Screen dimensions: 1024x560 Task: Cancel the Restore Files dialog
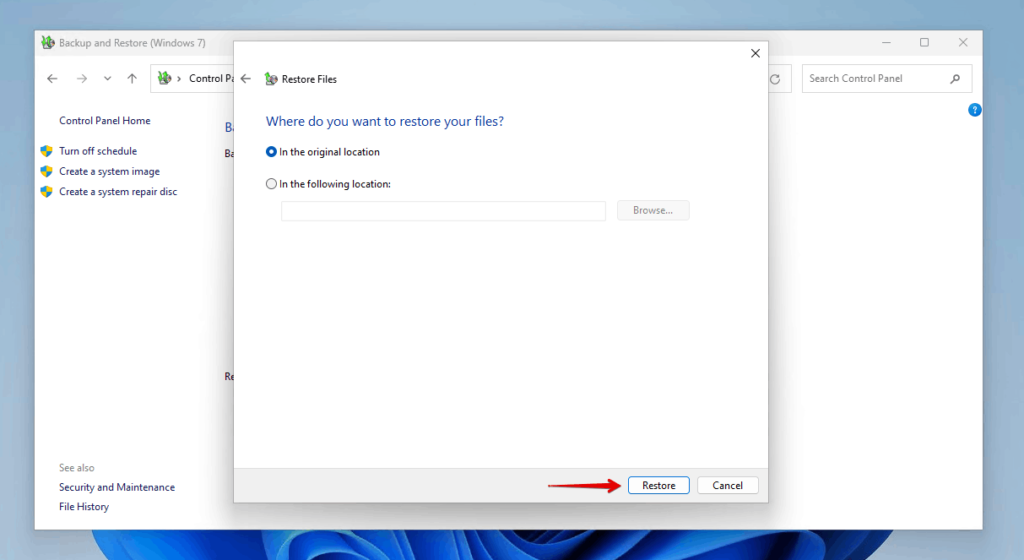click(x=727, y=485)
